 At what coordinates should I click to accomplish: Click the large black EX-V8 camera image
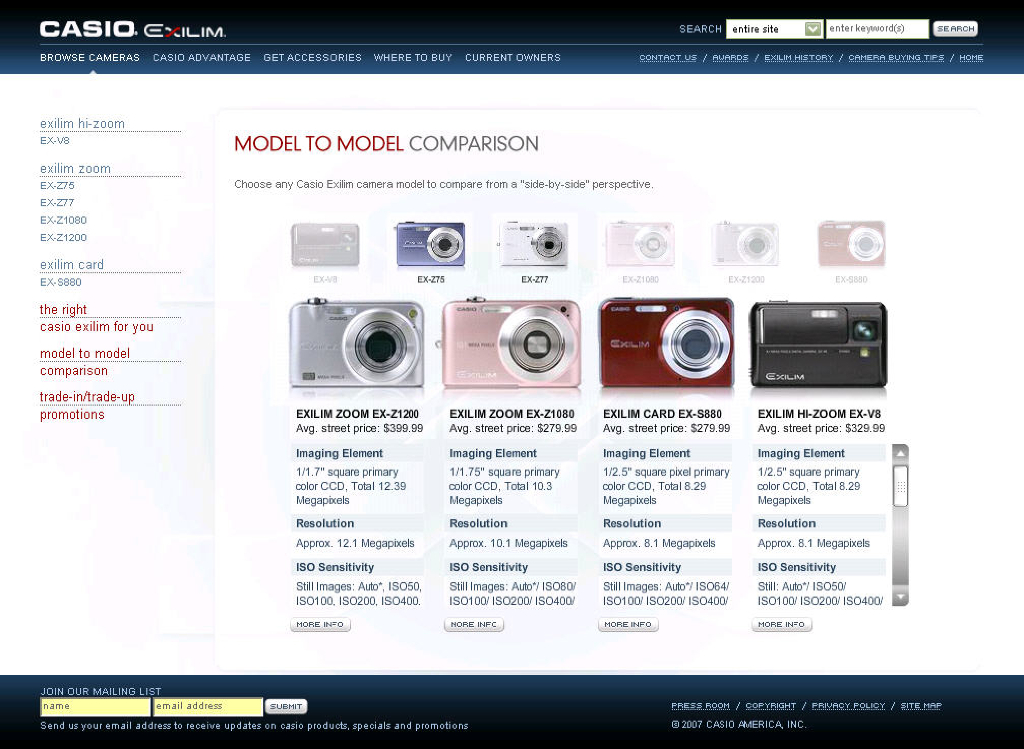818,343
